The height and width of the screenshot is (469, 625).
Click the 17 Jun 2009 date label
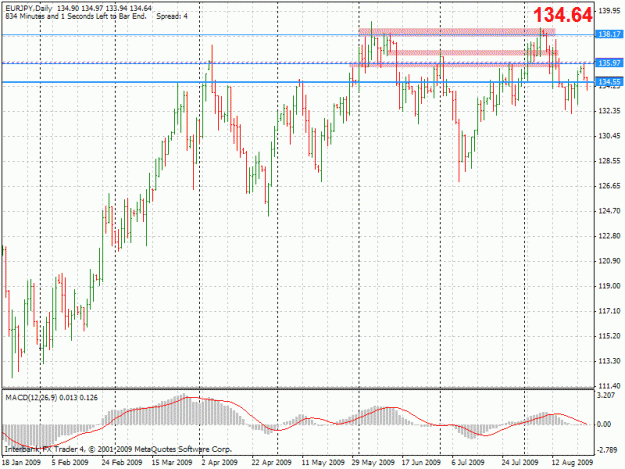coord(421,462)
